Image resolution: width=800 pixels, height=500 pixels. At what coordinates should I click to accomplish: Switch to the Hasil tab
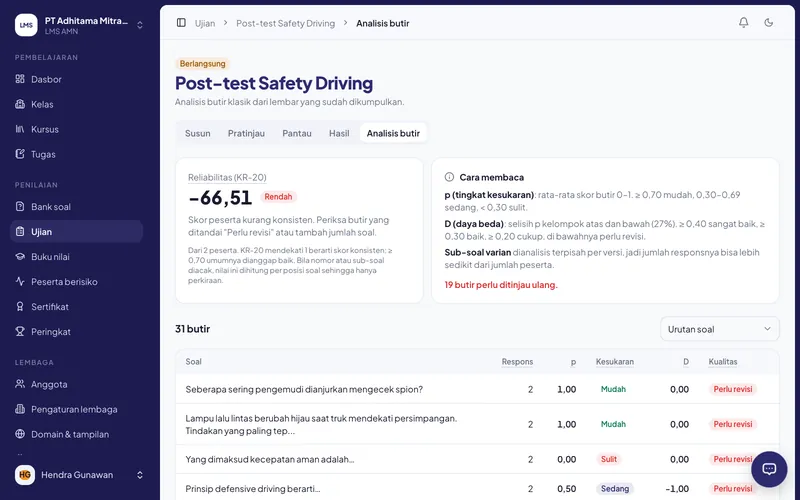click(339, 133)
